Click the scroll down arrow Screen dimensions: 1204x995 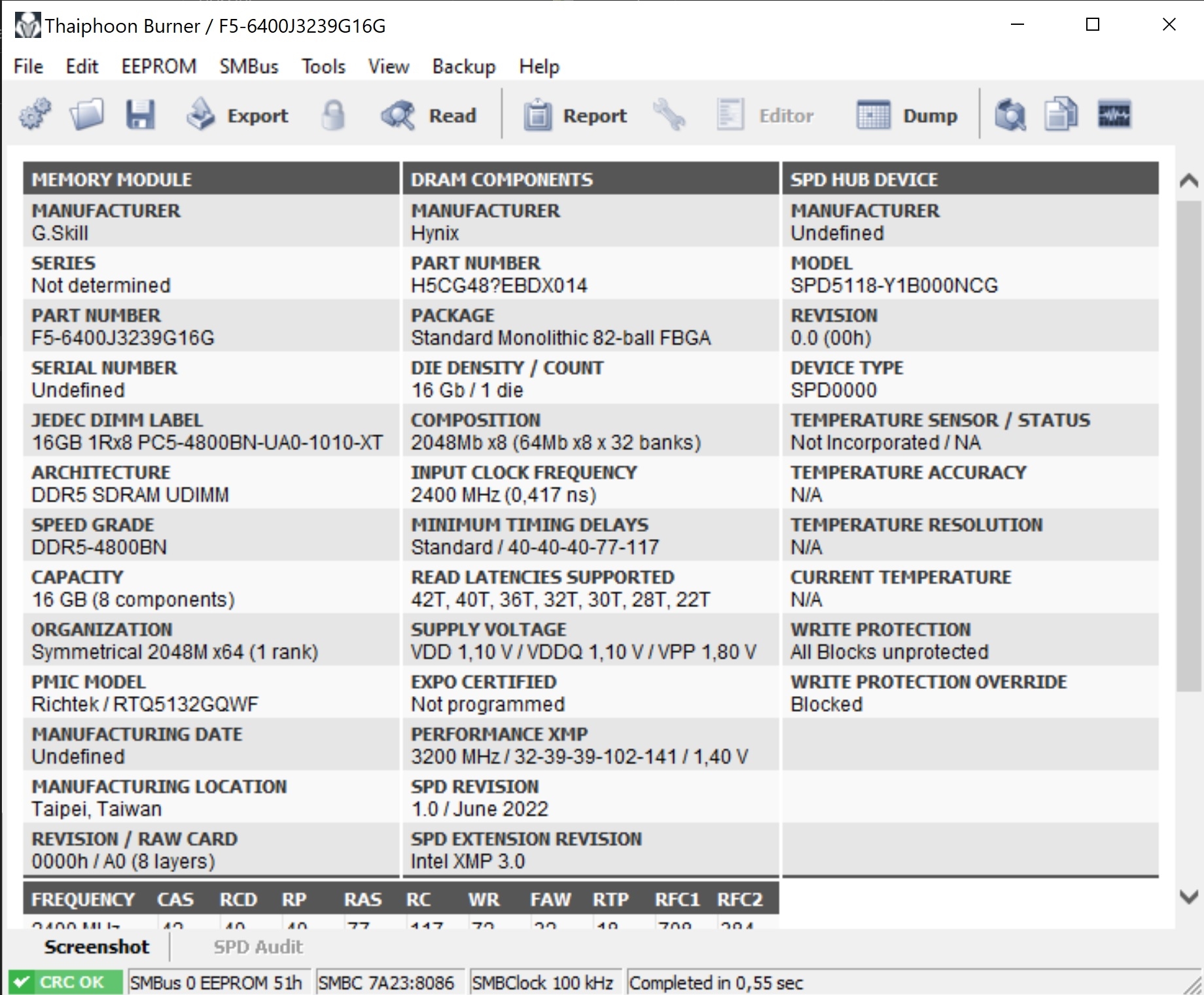click(1188, 896)
